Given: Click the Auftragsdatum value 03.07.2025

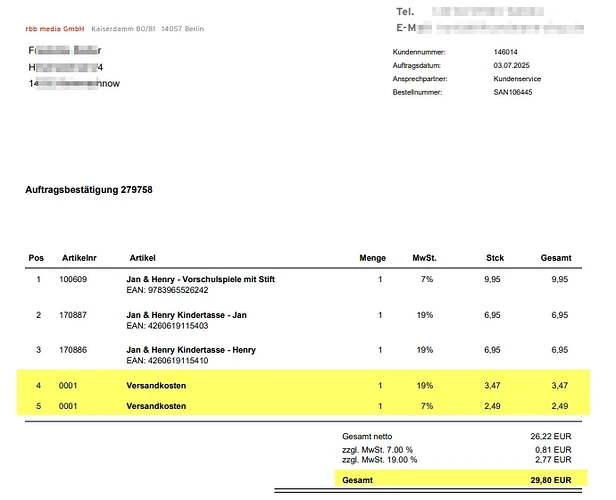Looking at the screenshot, I should (512, 65).
